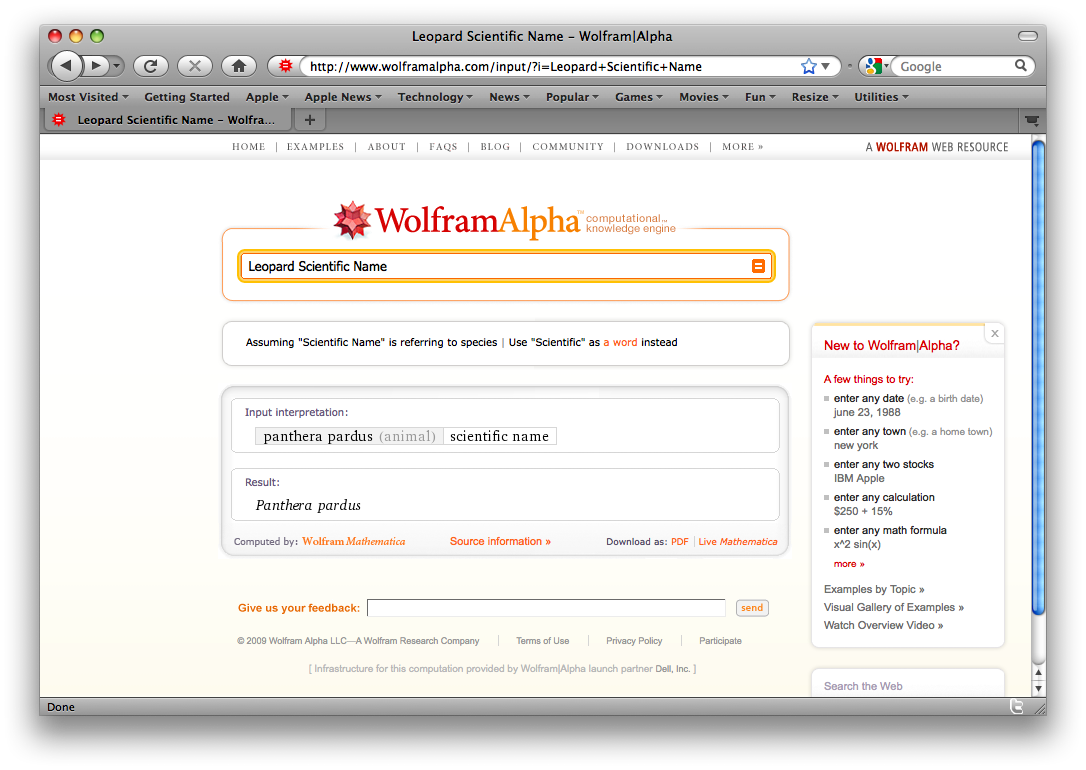Show all tabs list icon
Viewport: 1086px width, 770px height.
[1032, 120]
